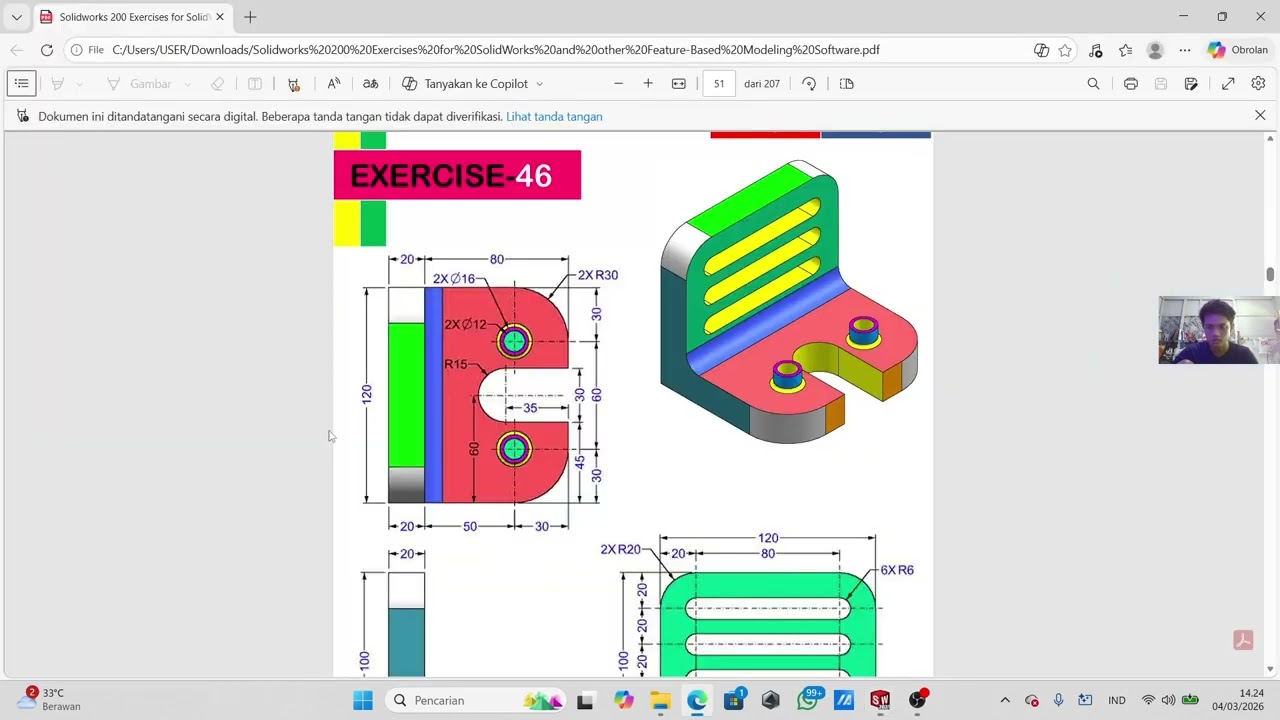Image resolution: width=1280 pixels, height=720 pixels.
Task: Open the Lihat tanda tangan link
Action: pyautogui.click(x=554, y=117)
